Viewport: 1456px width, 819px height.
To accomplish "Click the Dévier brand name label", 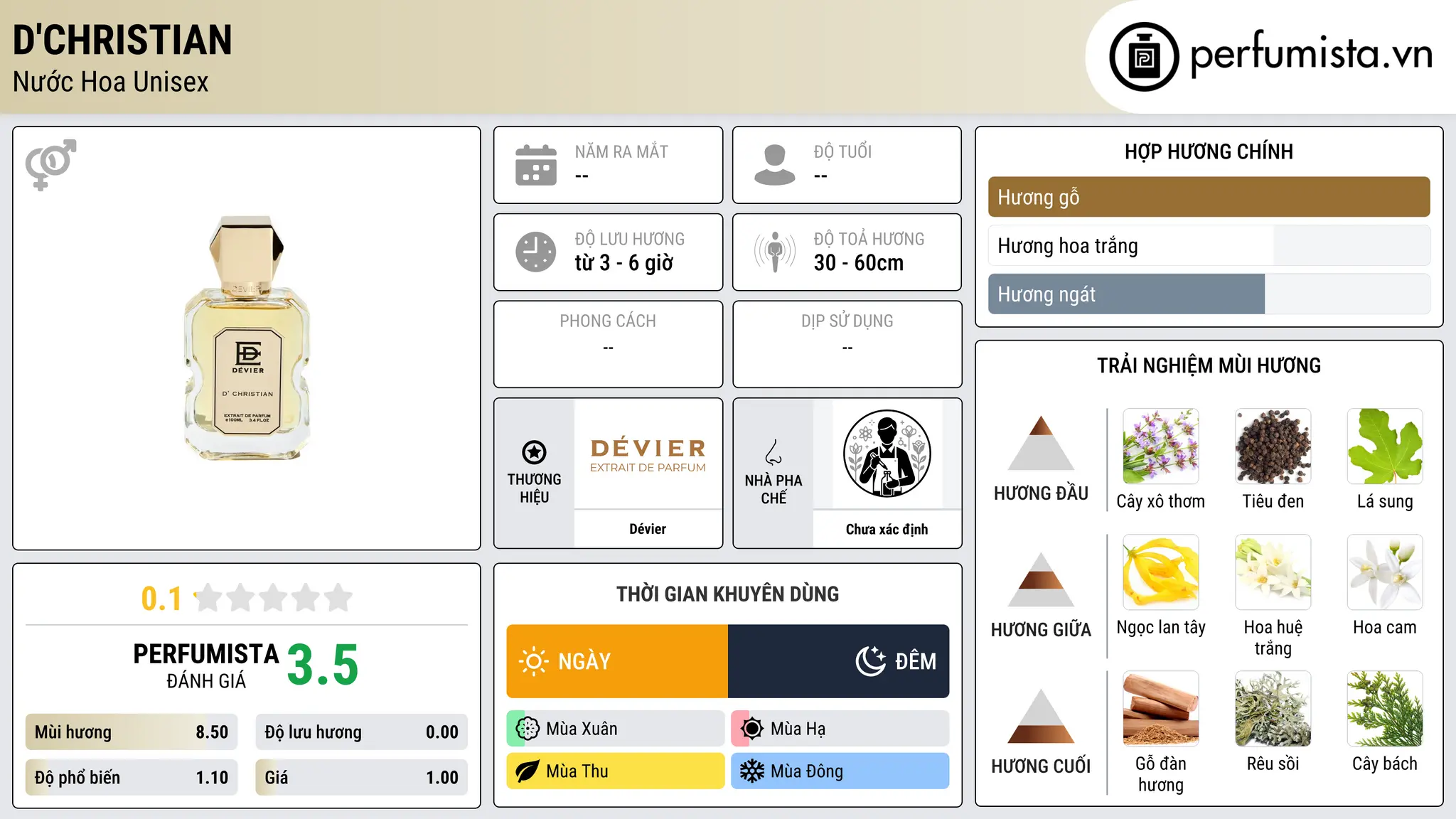I will (648, 529).
